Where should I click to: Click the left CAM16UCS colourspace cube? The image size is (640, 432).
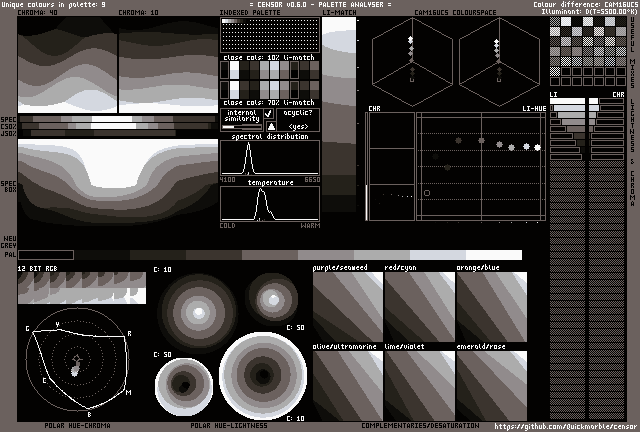coord(412,62)
